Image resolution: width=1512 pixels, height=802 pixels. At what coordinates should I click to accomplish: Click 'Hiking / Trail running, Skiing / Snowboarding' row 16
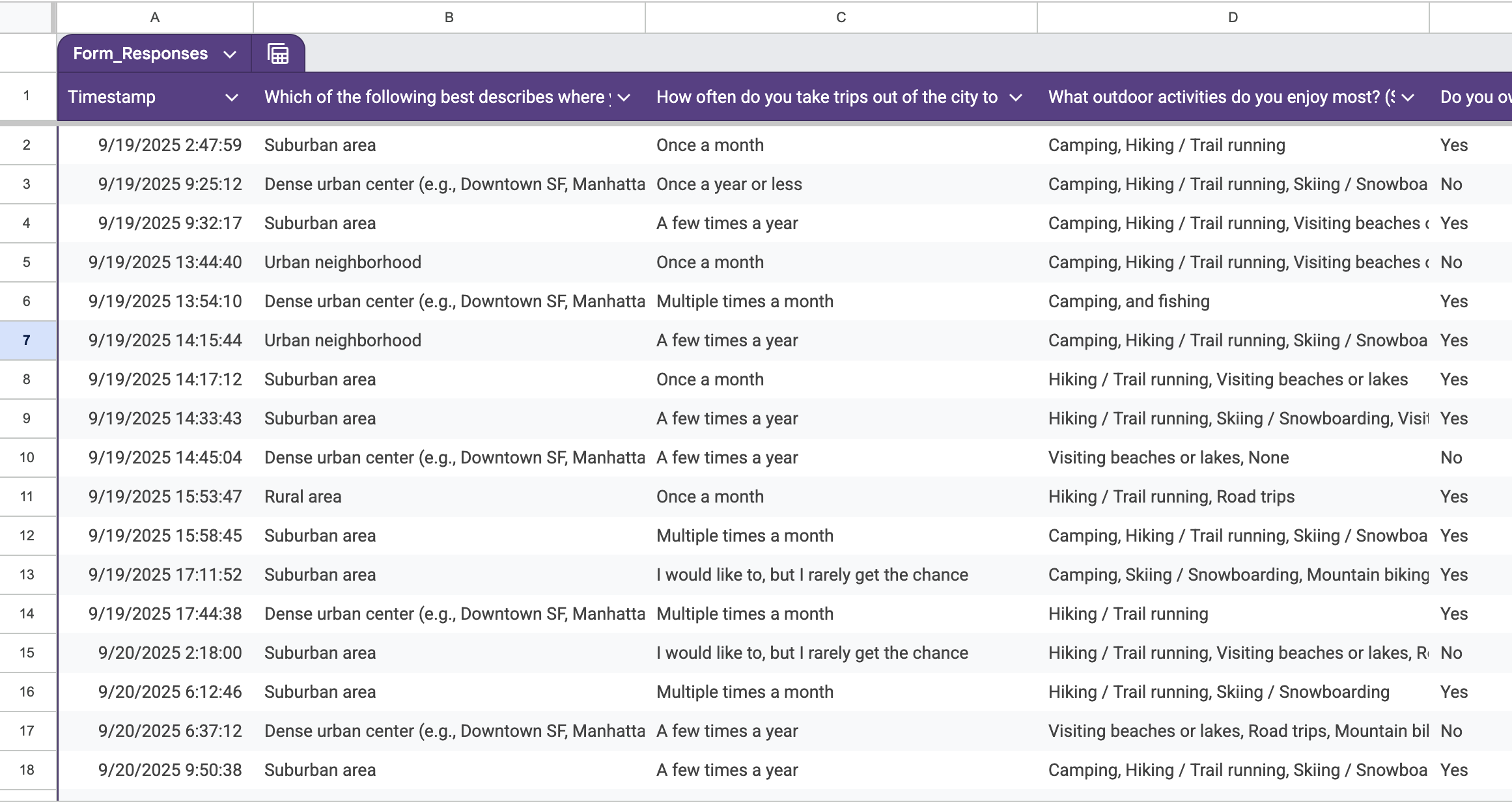click(1233, 692)
